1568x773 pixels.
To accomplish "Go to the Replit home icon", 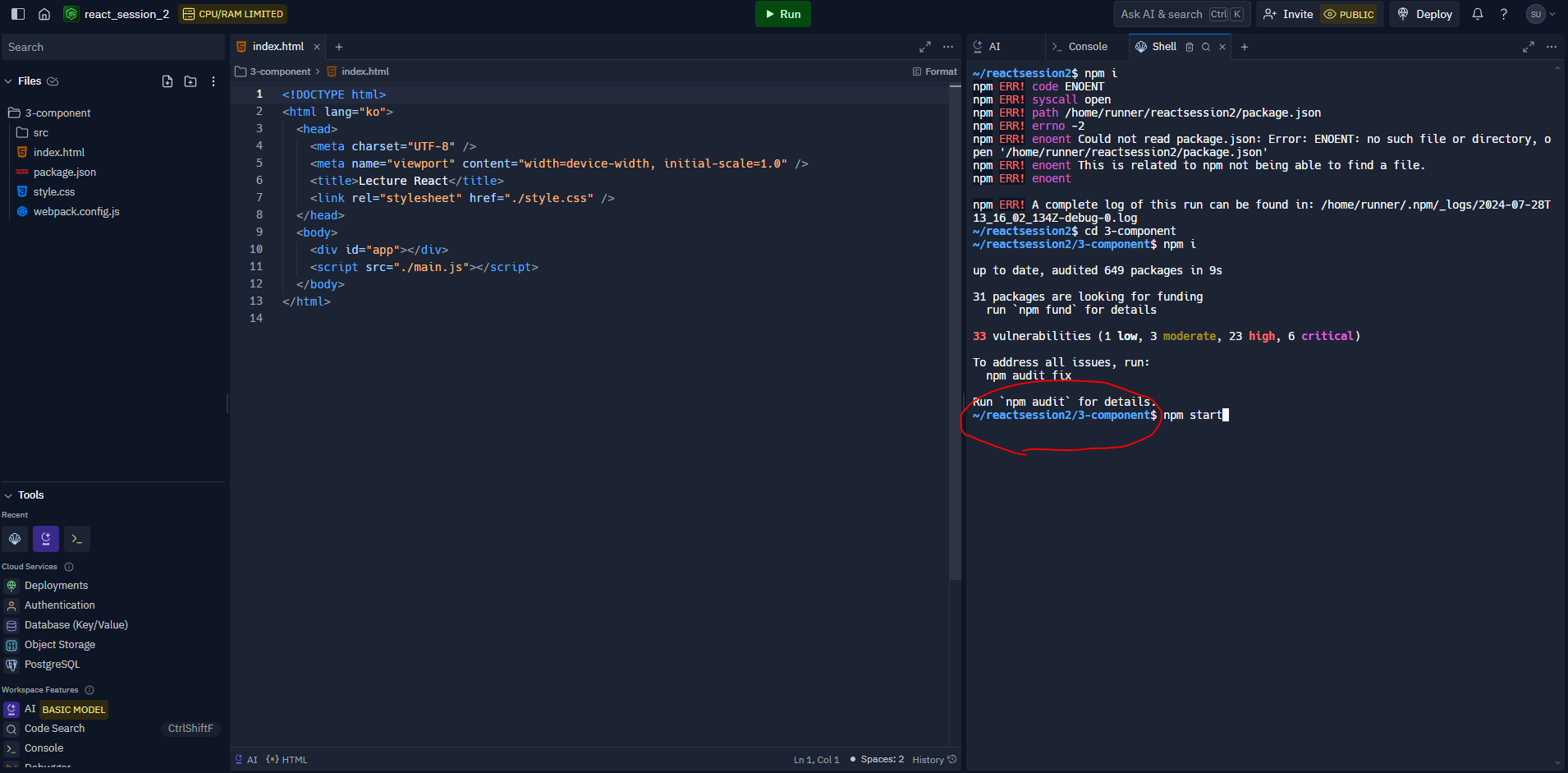I will [x=44, y=14].
